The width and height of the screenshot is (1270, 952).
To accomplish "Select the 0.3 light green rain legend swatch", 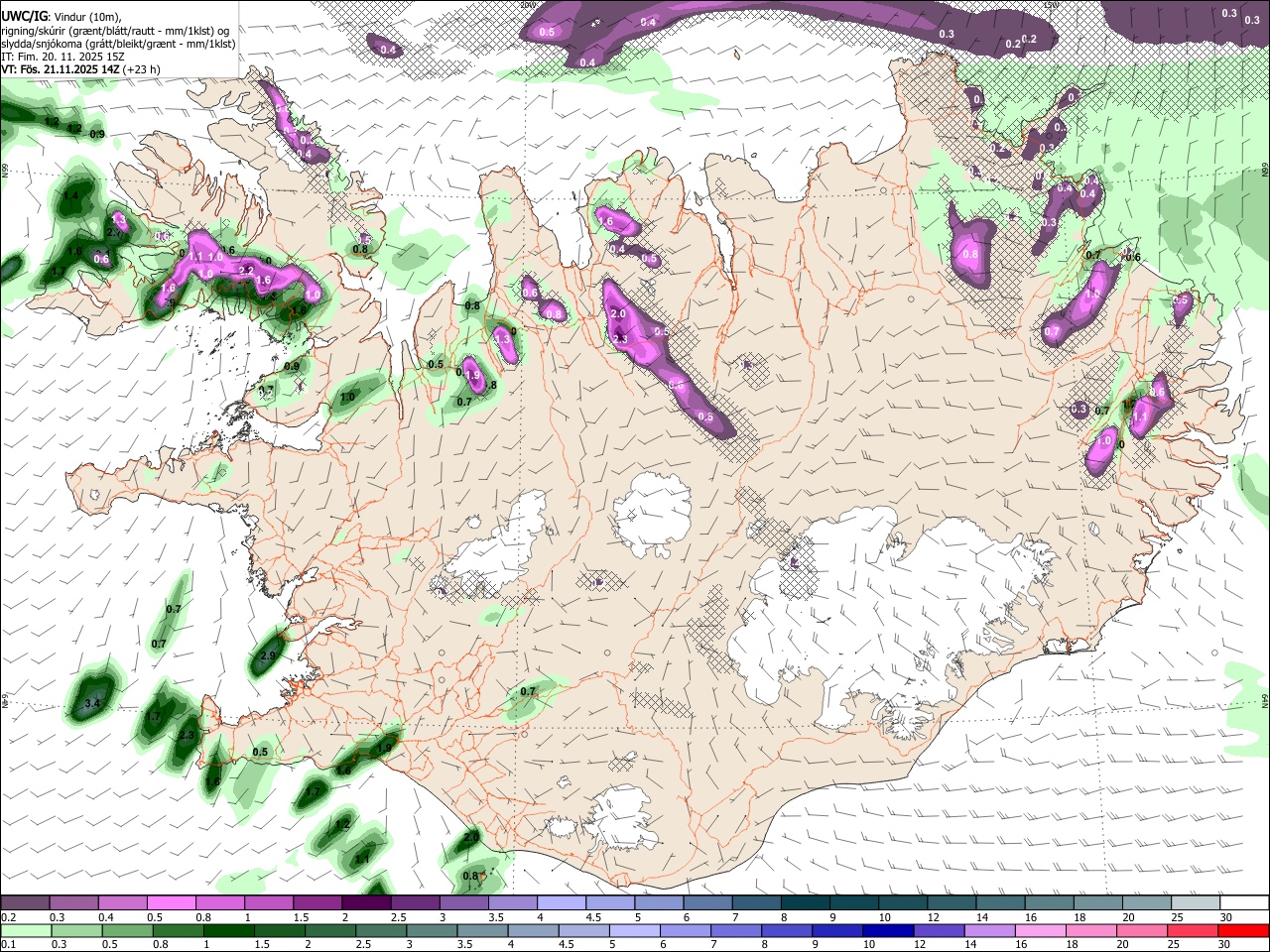I will pos(74,930).
